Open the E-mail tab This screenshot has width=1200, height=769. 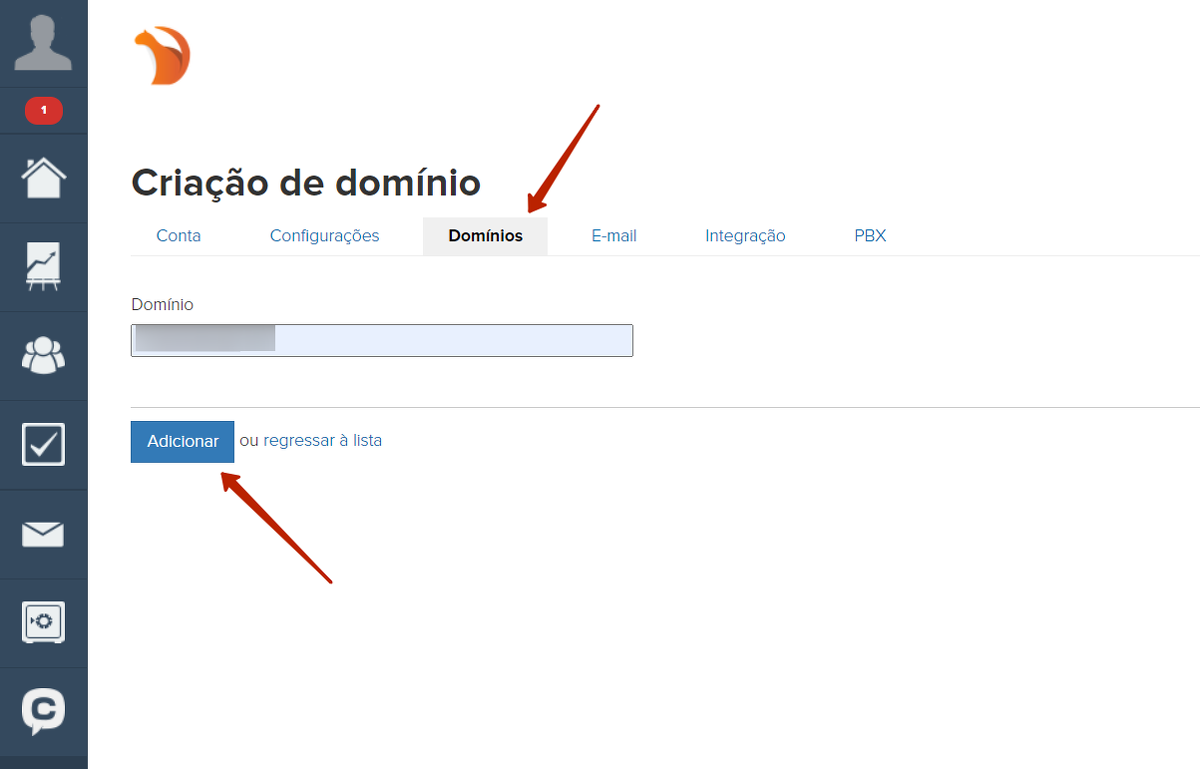pos(614,236)
